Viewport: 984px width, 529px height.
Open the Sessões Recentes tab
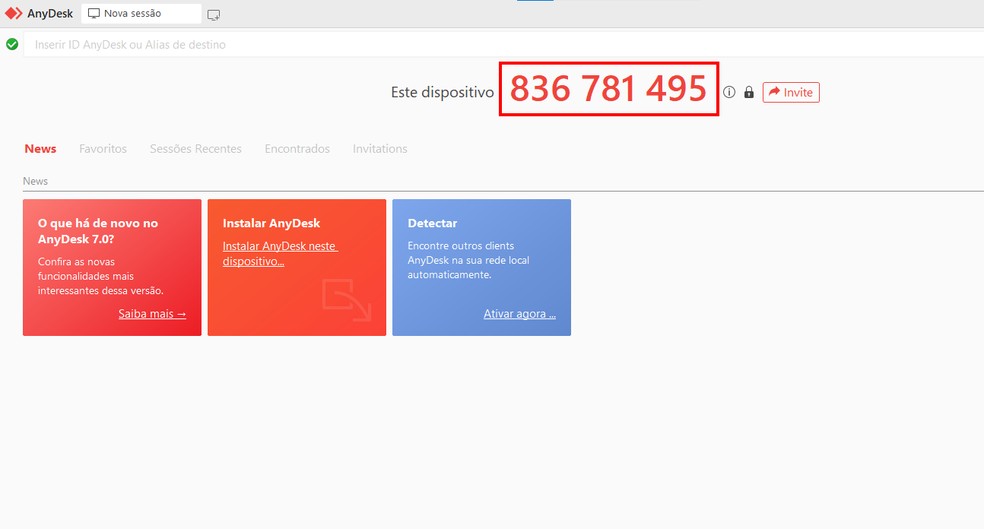pyautogui.click(x=196, y=149)
